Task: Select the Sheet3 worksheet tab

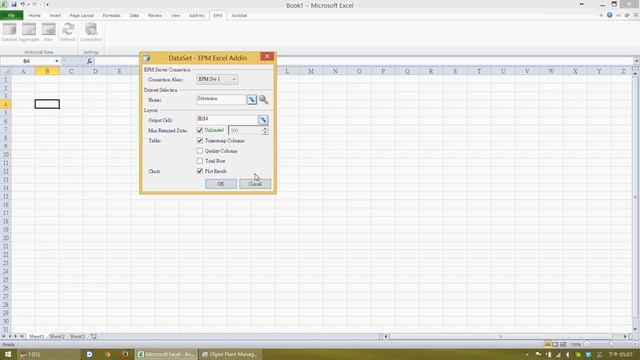Action: coord(77,336)
